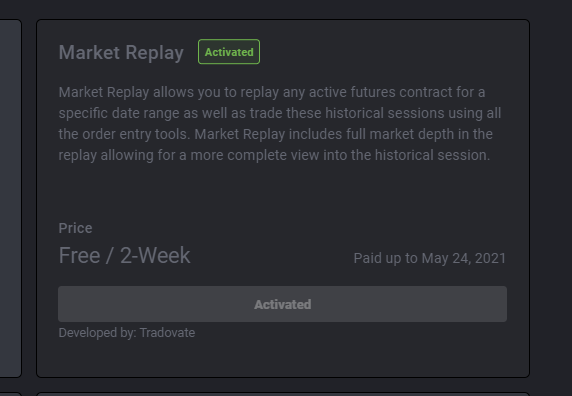Select the Market Replay card title
The image size is (572, 396).
click(121, 53)
